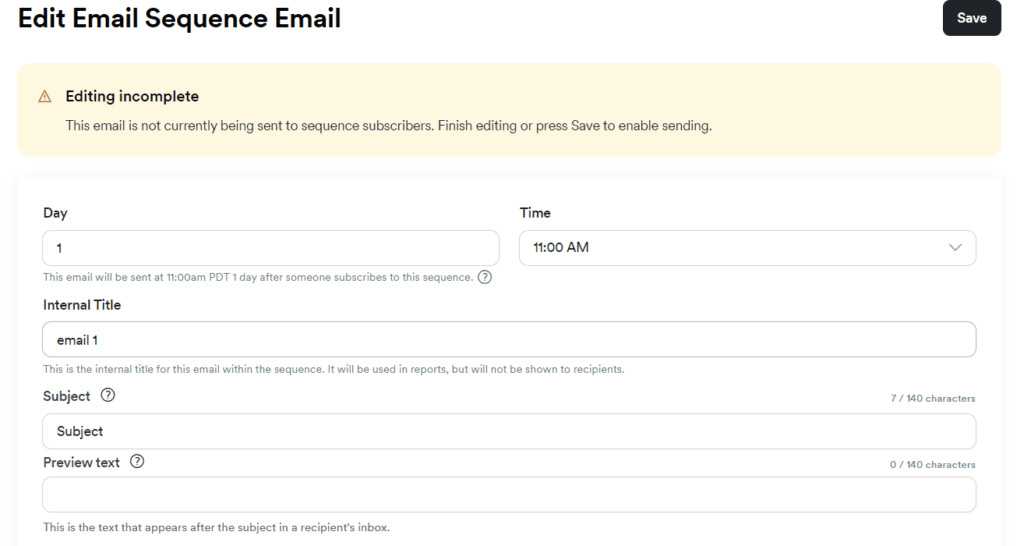
Task: Click the Time field label
Action: click(x=535, y=213)
